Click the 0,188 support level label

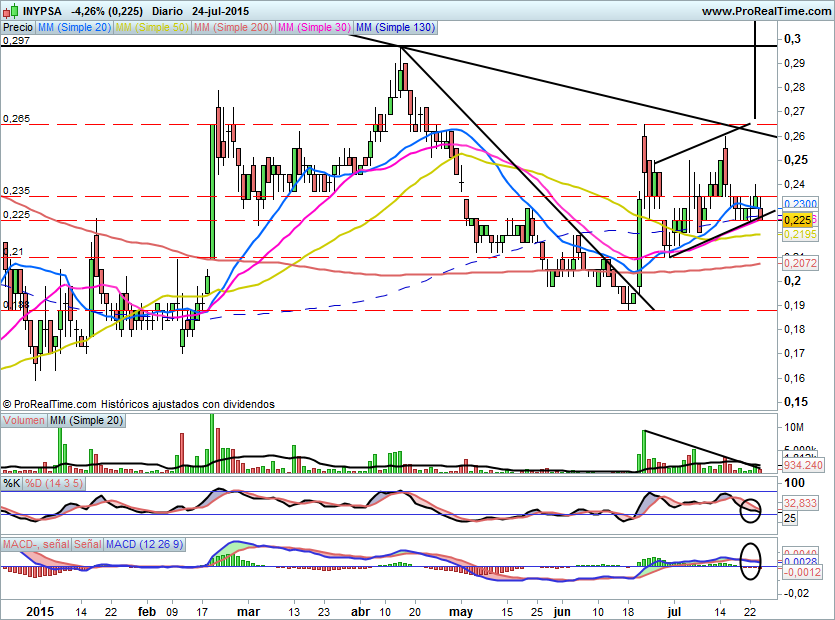16,305
